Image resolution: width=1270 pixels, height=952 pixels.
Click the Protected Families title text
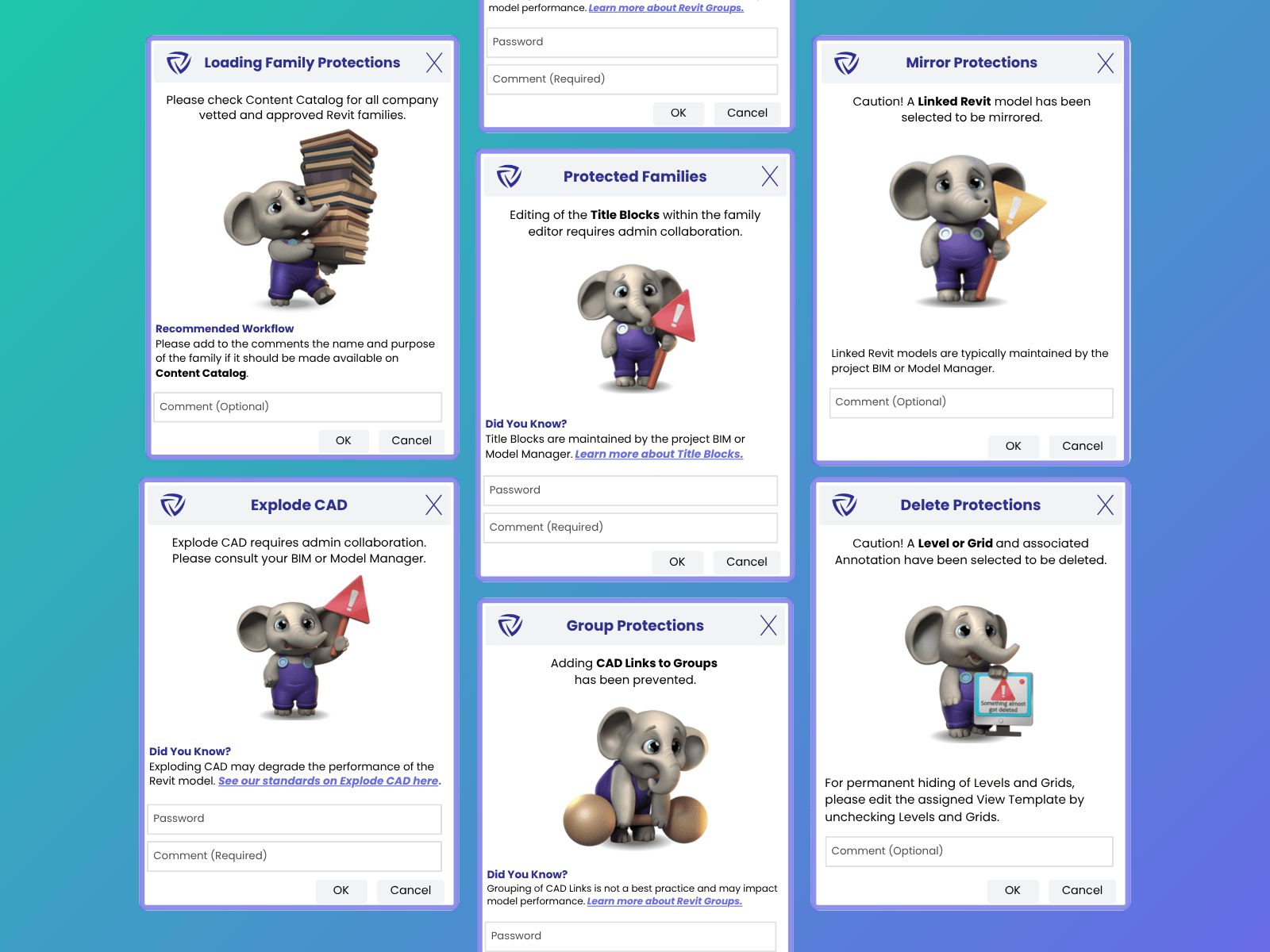635,177
